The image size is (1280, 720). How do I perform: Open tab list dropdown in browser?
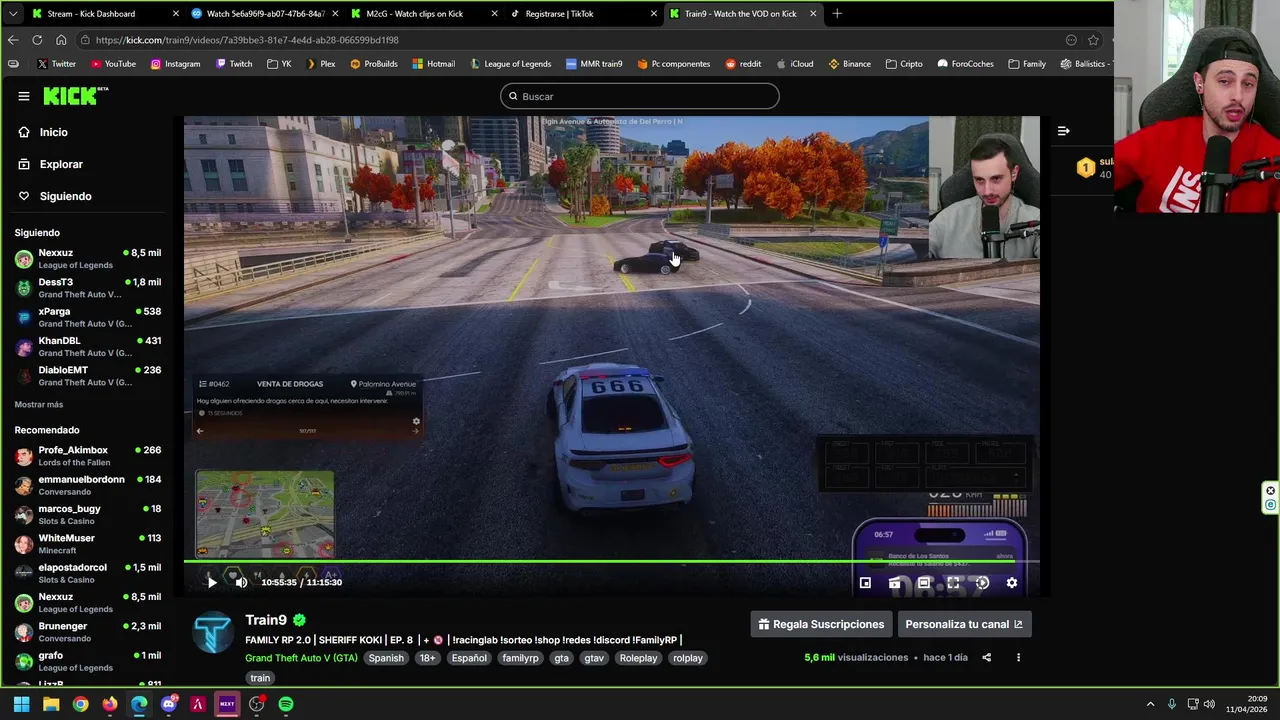pos(12,14)
